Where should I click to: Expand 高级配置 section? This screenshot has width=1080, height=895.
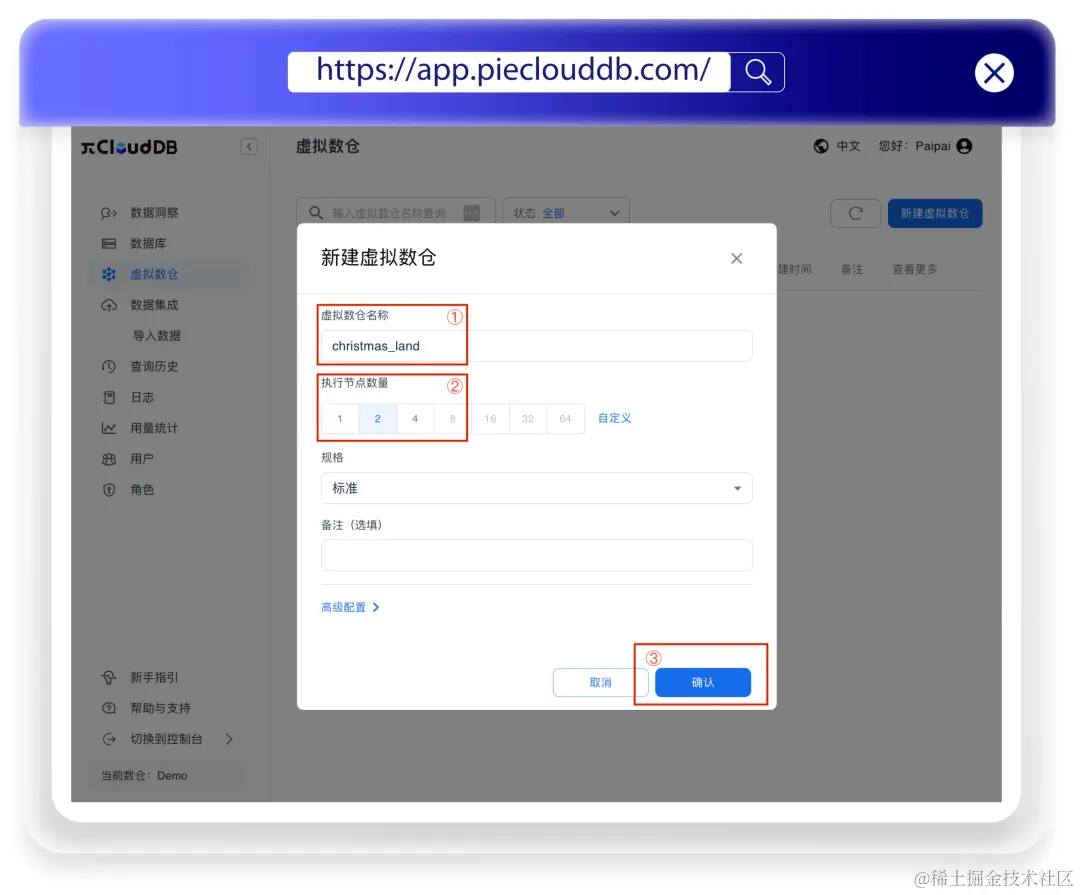click(350, 607)
